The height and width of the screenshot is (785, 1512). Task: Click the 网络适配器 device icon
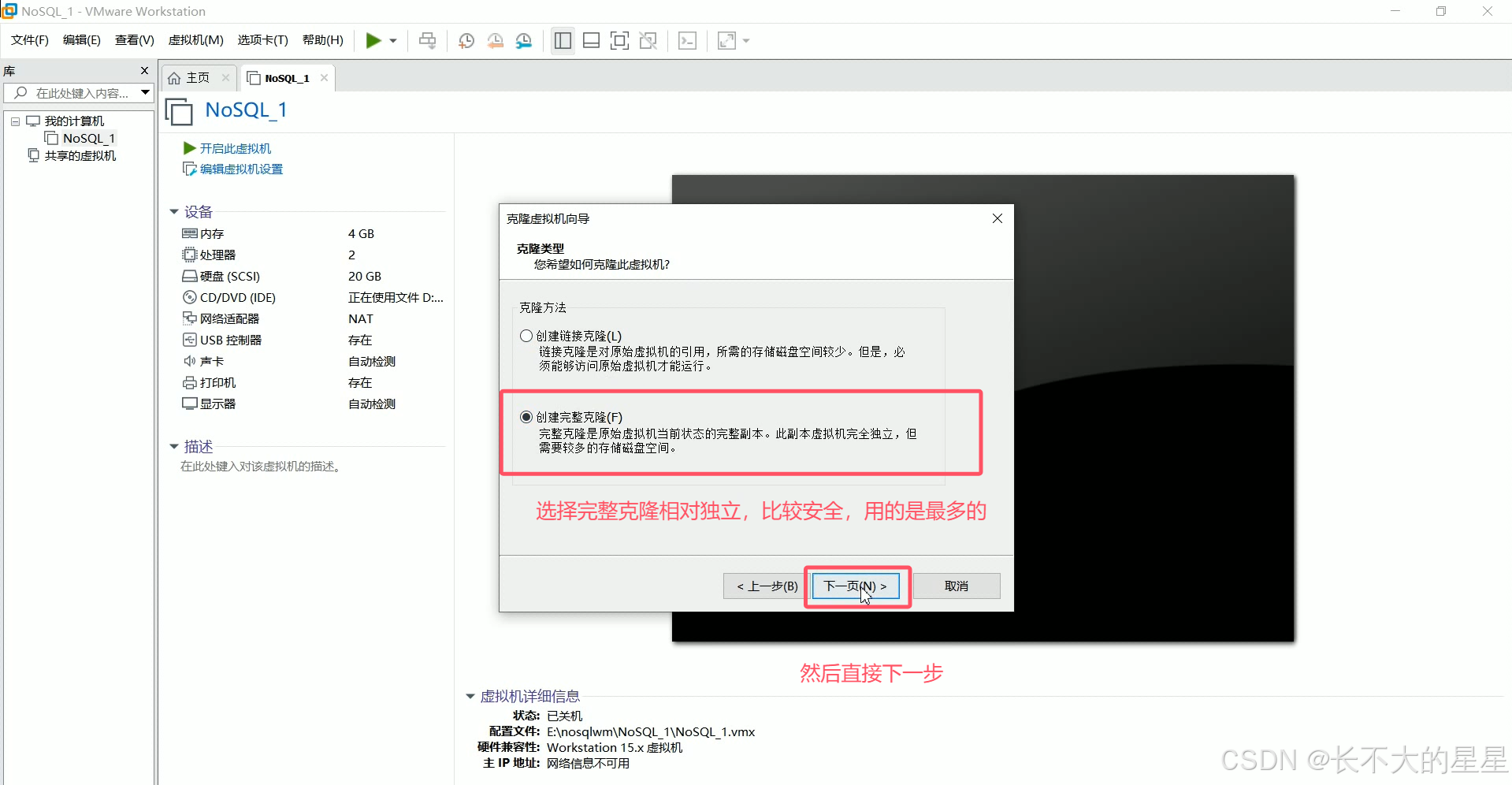coord(189,318)
